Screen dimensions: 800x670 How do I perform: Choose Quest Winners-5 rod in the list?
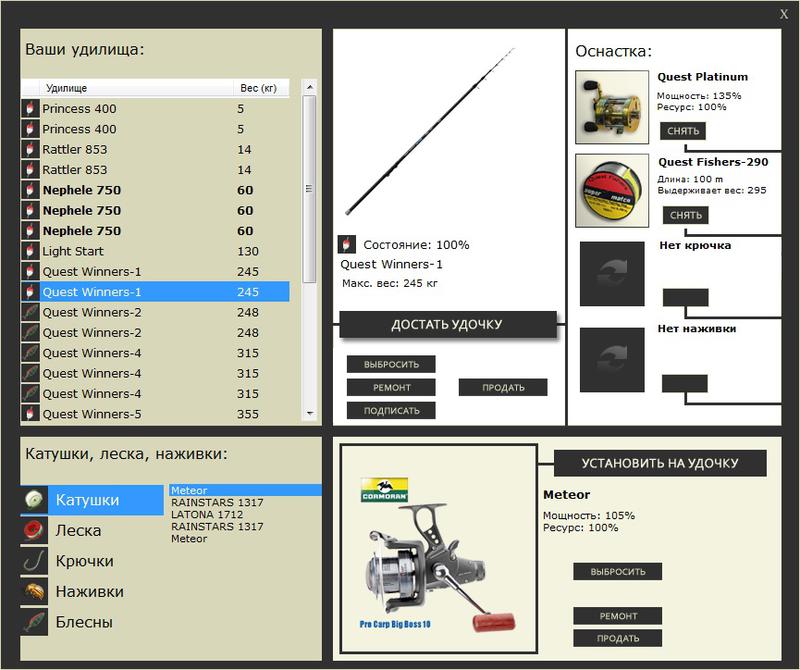pyautogui.click(x=92, y=414)
